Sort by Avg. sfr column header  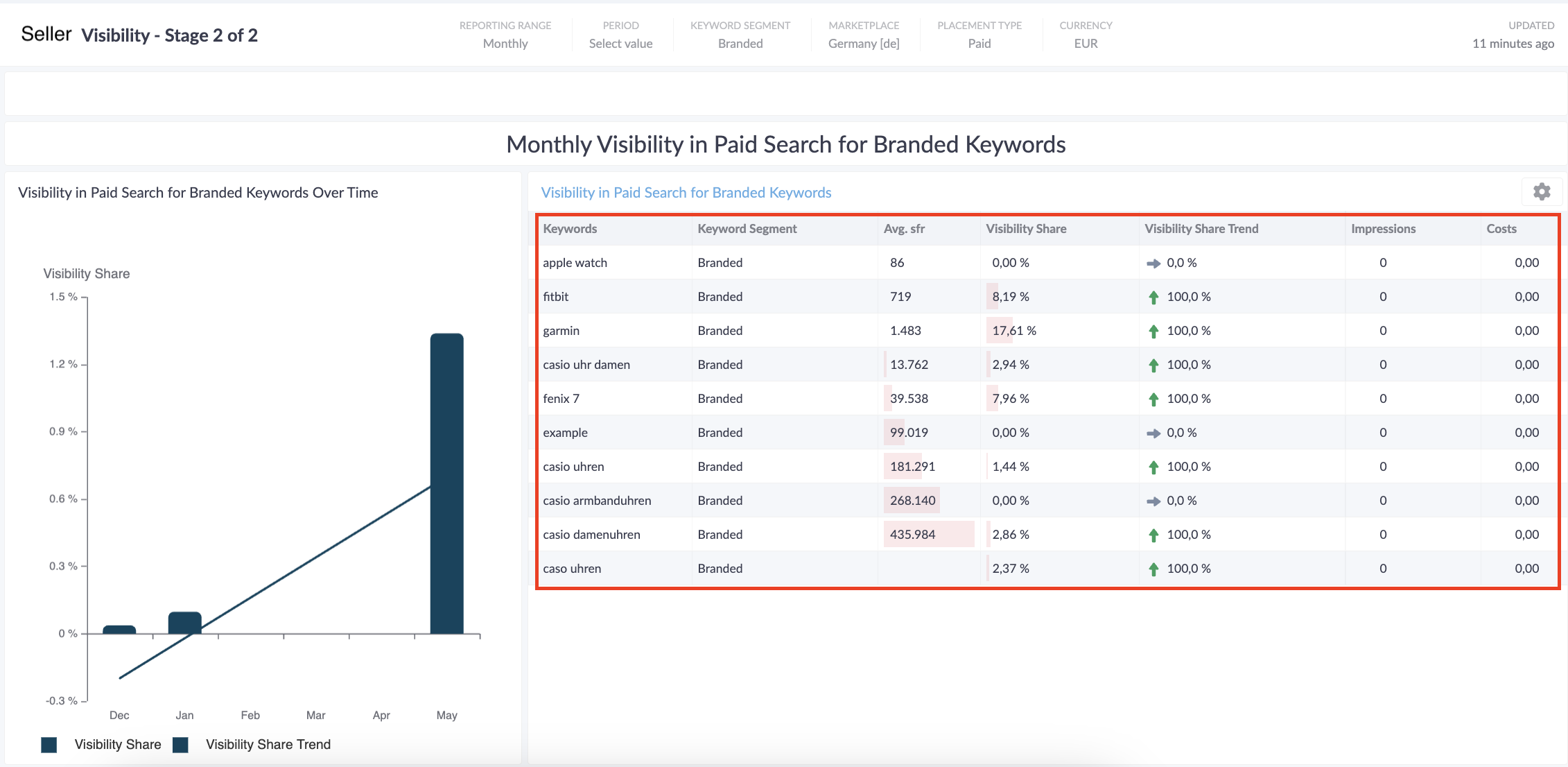pyautogui.click(x=904, y=229)
